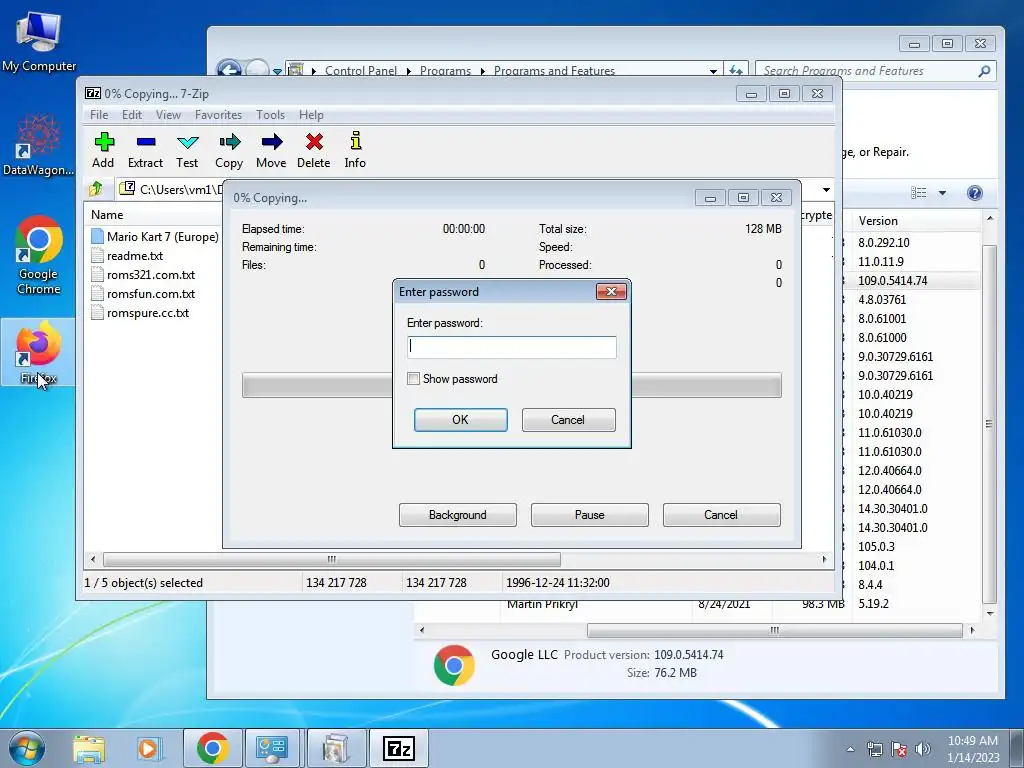
Task: Click the 7-Zip horizontal scrollbar thumb
Action: (x=332, y=559)
